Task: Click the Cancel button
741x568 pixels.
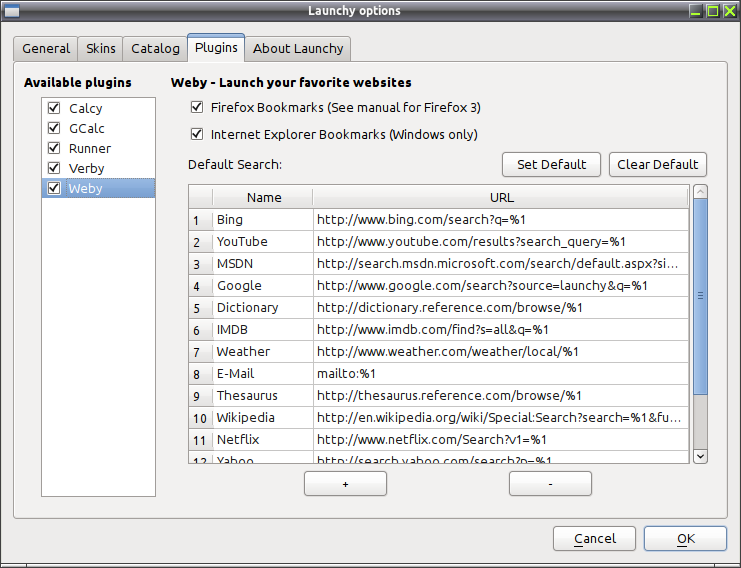Action: coord(595,539)
